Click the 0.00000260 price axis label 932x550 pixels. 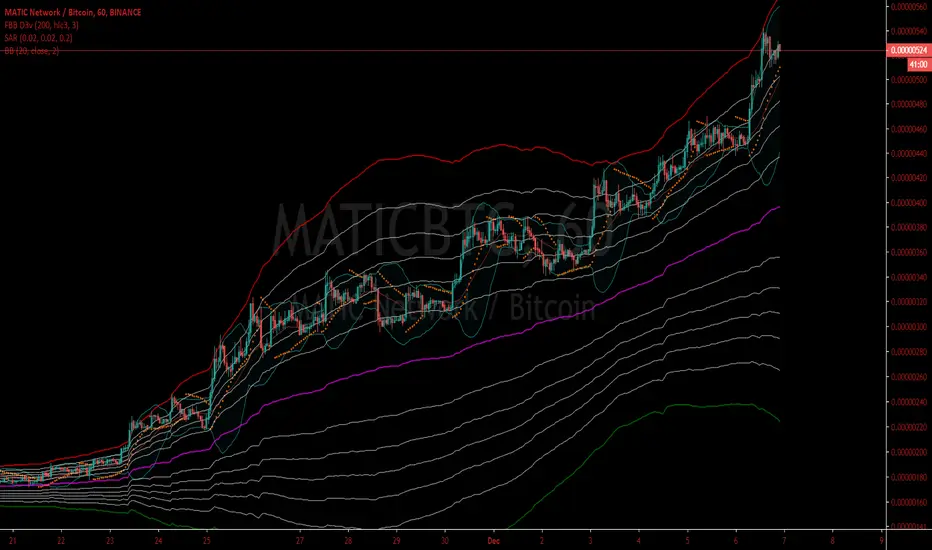click(x=909, y=376)
